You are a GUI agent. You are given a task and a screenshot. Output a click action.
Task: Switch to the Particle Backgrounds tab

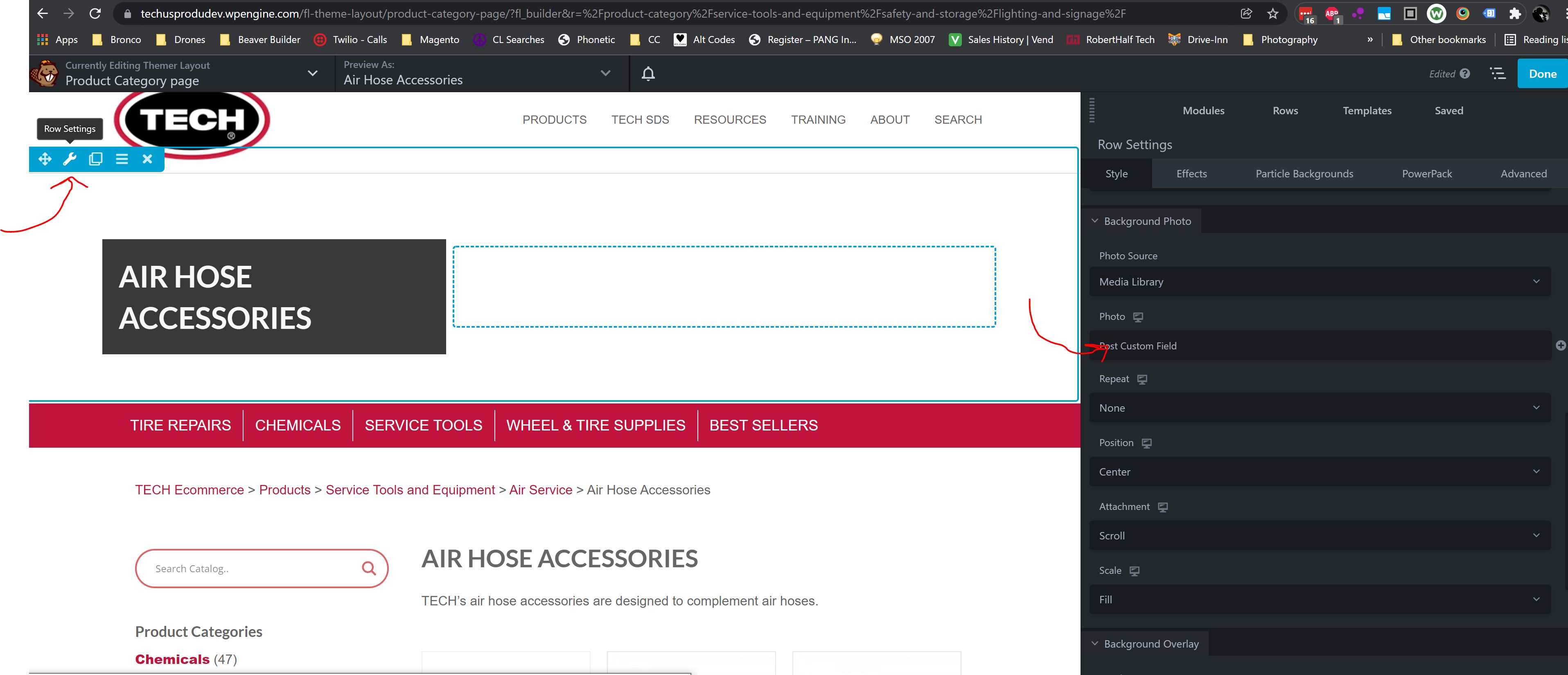tap(1304, 174)
